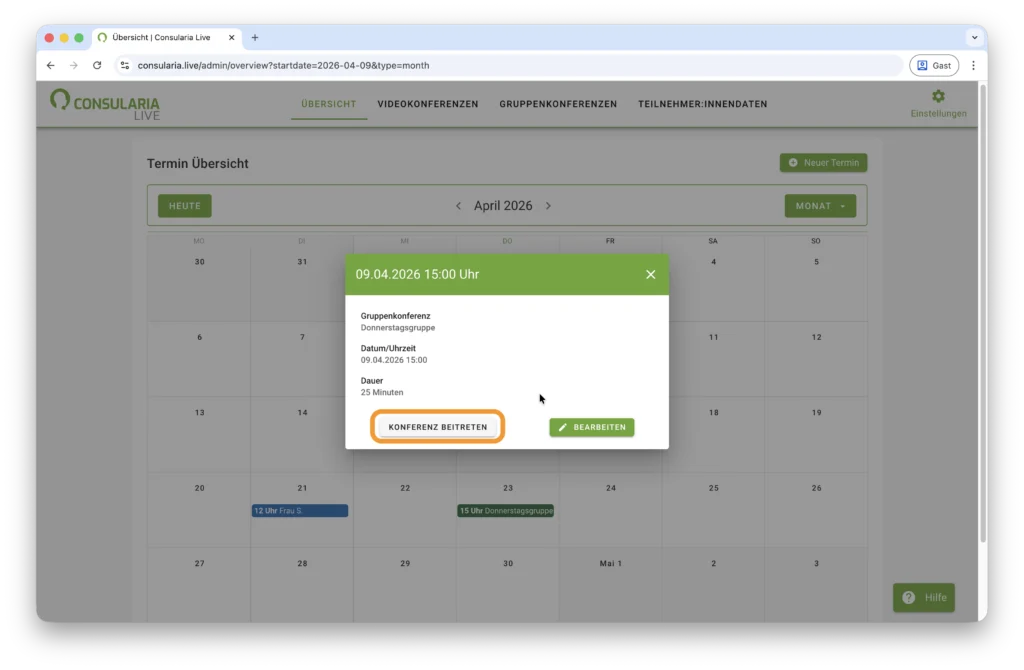Expand the MONAT view dropdown
The image size is (1024, 670).
point(819,206)
